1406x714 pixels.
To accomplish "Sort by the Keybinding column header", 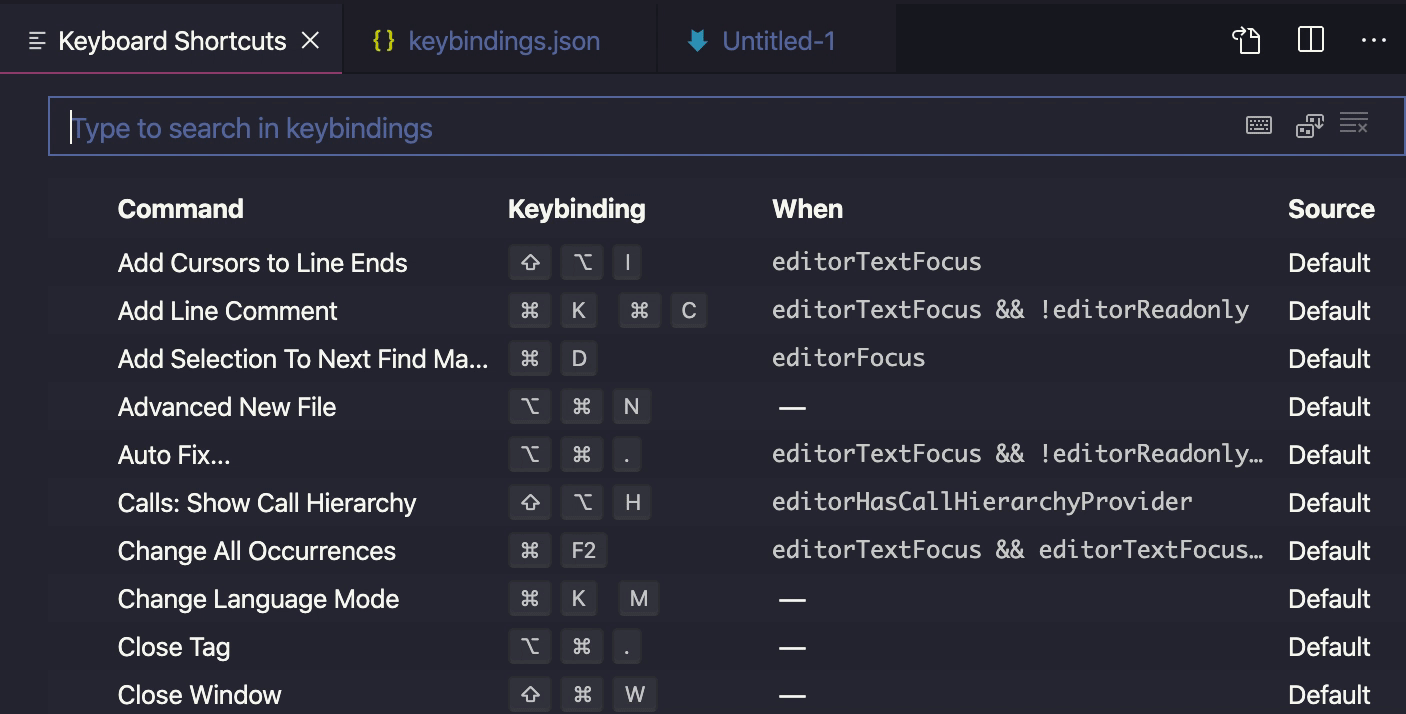I will 578,209.
